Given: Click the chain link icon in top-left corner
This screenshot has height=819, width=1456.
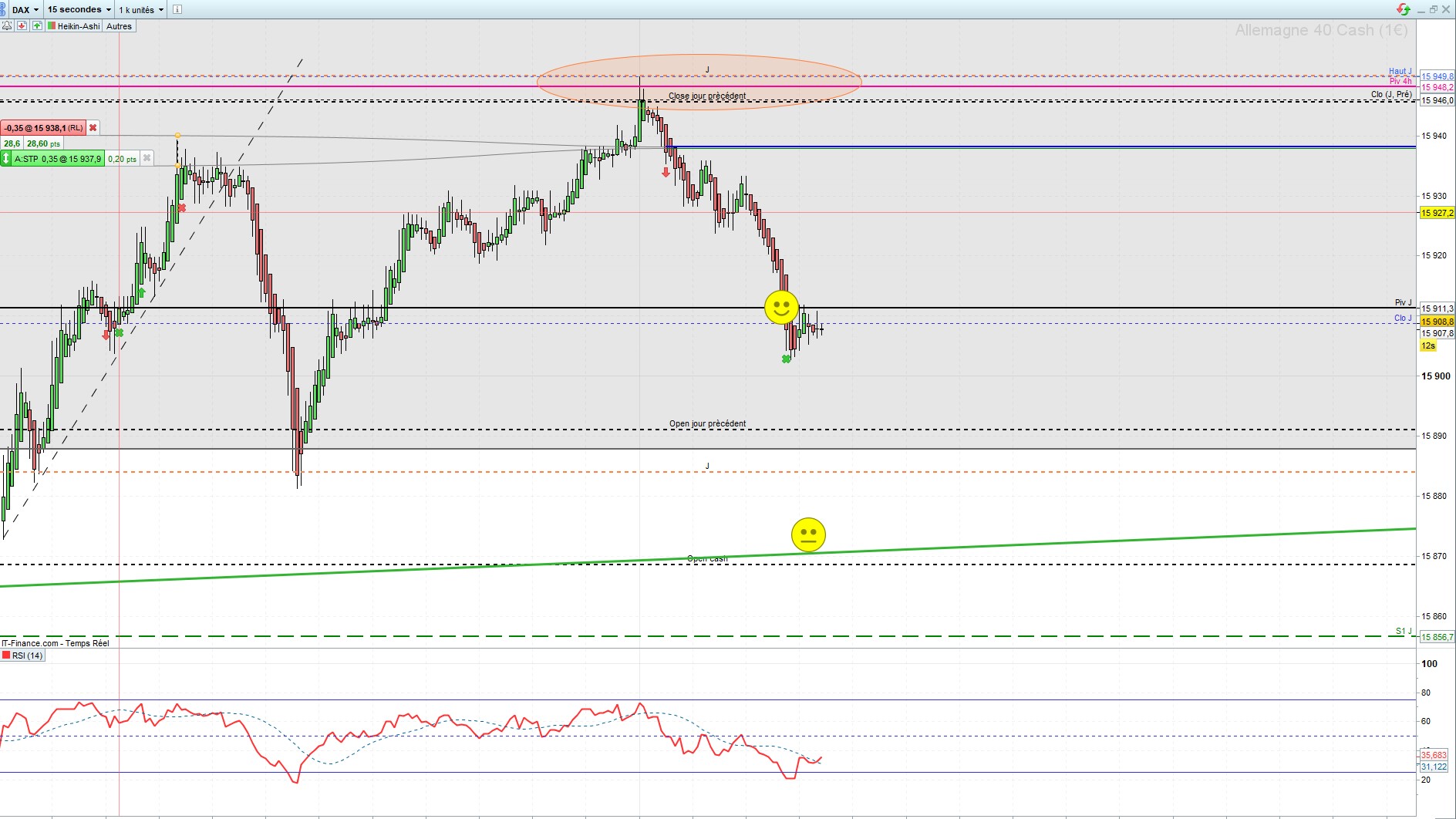Looking at the screenshot, I should coord(5,9).
